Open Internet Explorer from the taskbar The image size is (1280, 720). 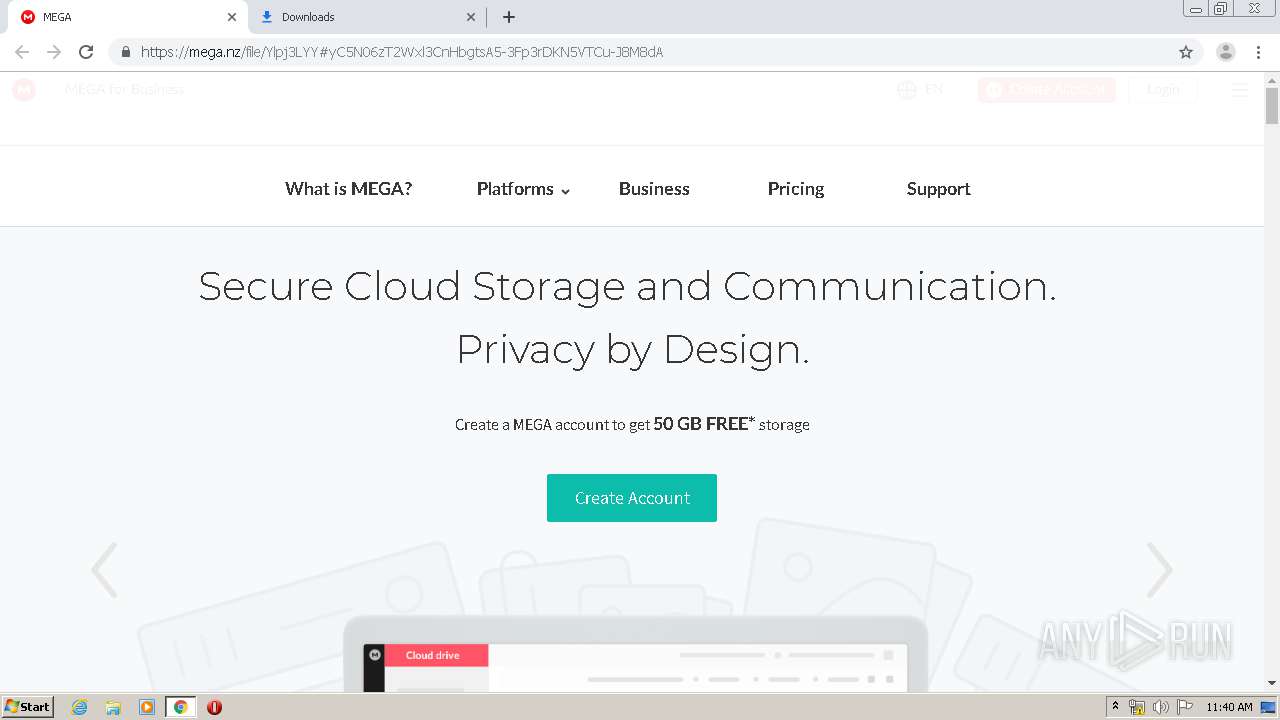(x=80, y=707)
